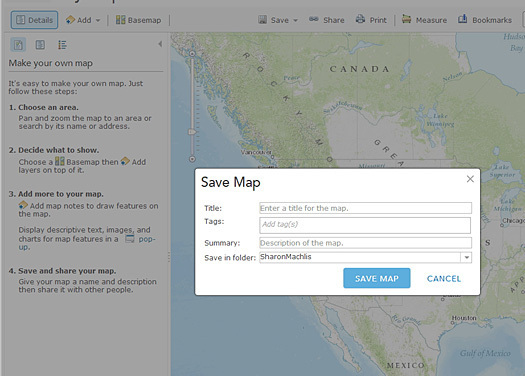This screenshot has height=376, width=525.
Task: Click the Vancouver city label on map
Action: [256, 152]
